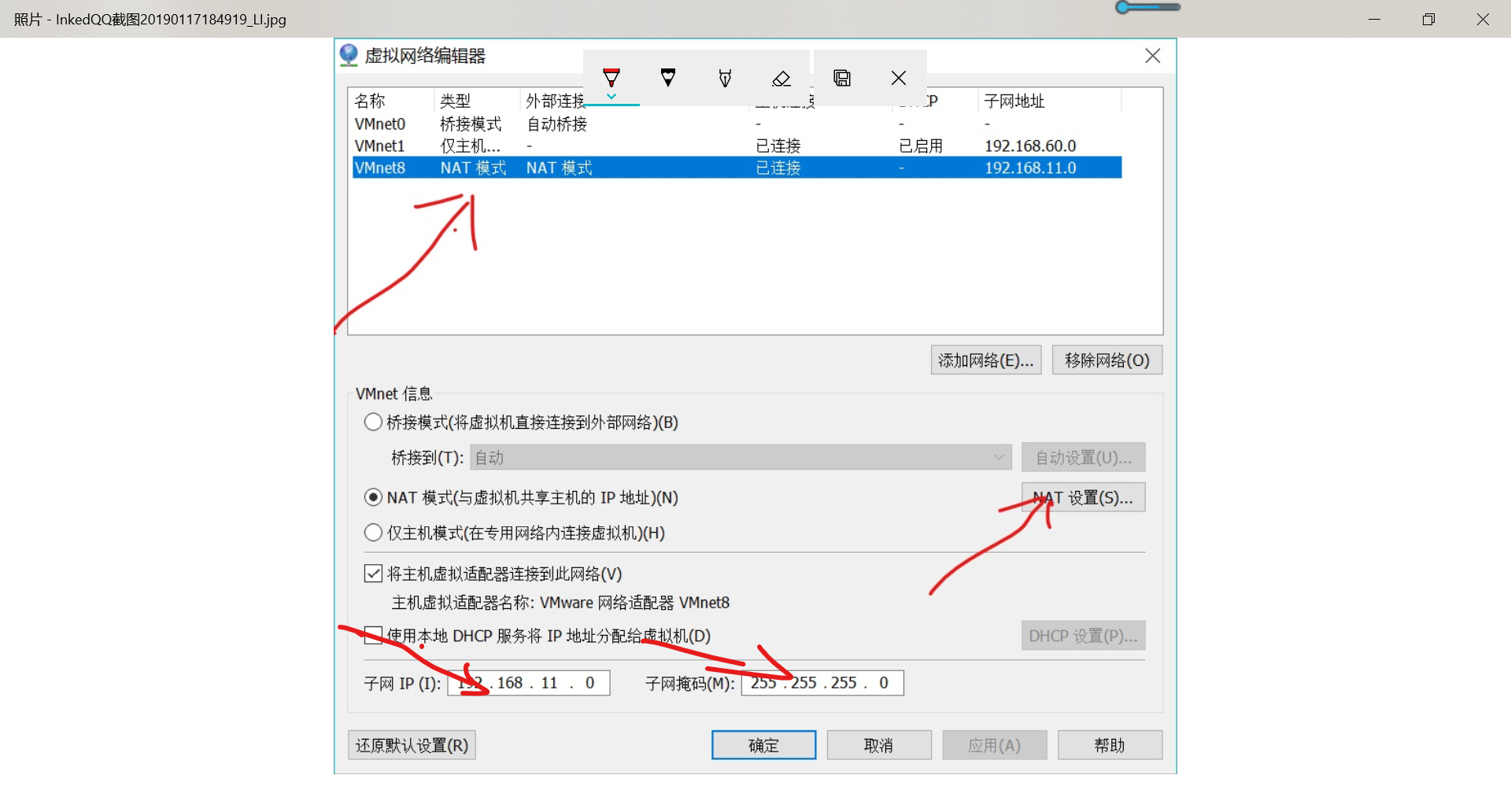The width and height of the screenshot is (1511, 812).
Task: Open the 桥接到 dropdown showing 自动
Action: 741,457
